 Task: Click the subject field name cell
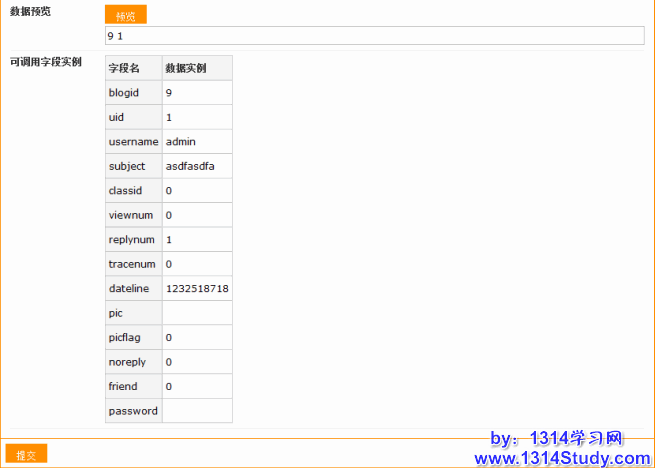[133, 166]
